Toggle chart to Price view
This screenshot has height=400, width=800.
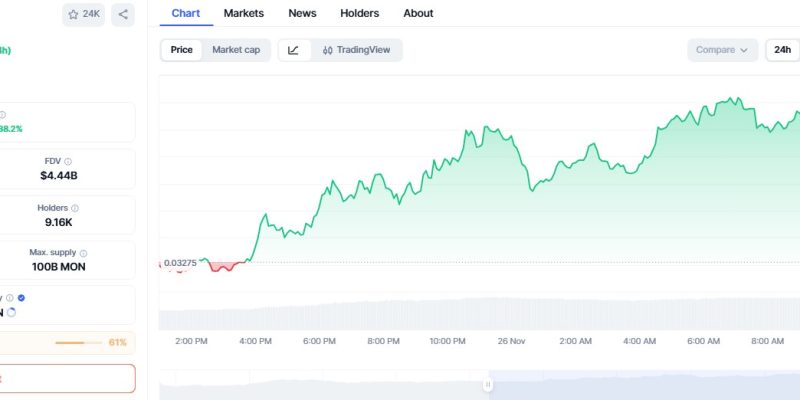coord(182,50)
